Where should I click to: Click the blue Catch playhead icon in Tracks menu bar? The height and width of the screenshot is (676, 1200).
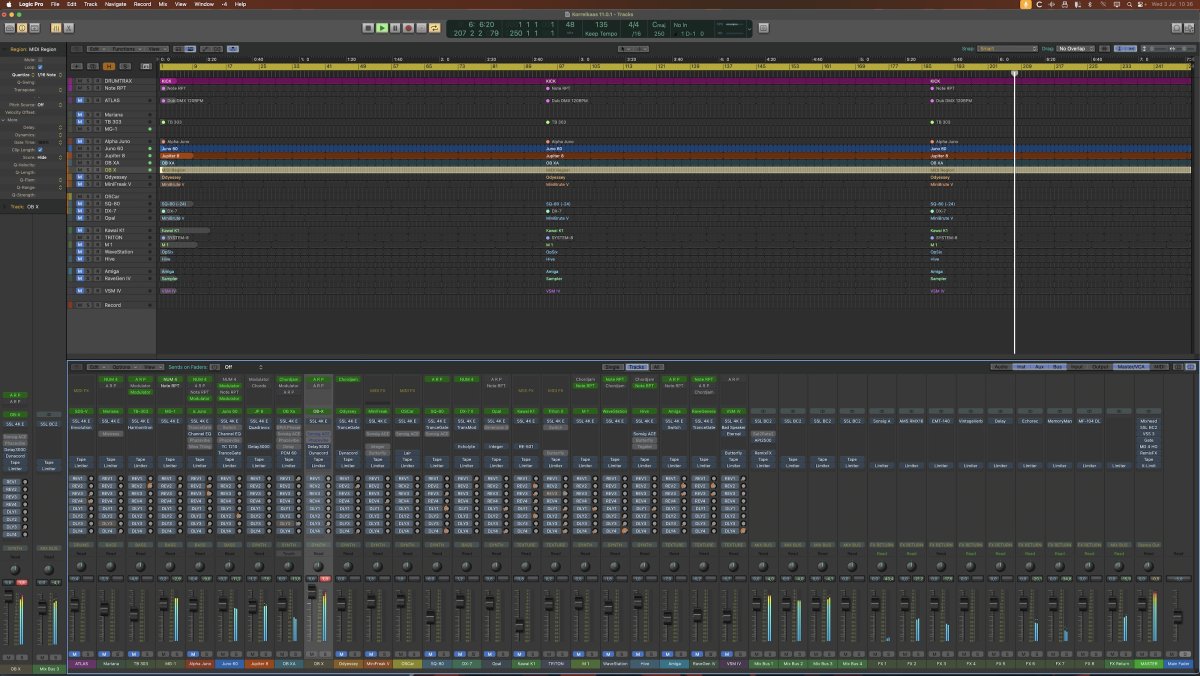click(232, 49)
